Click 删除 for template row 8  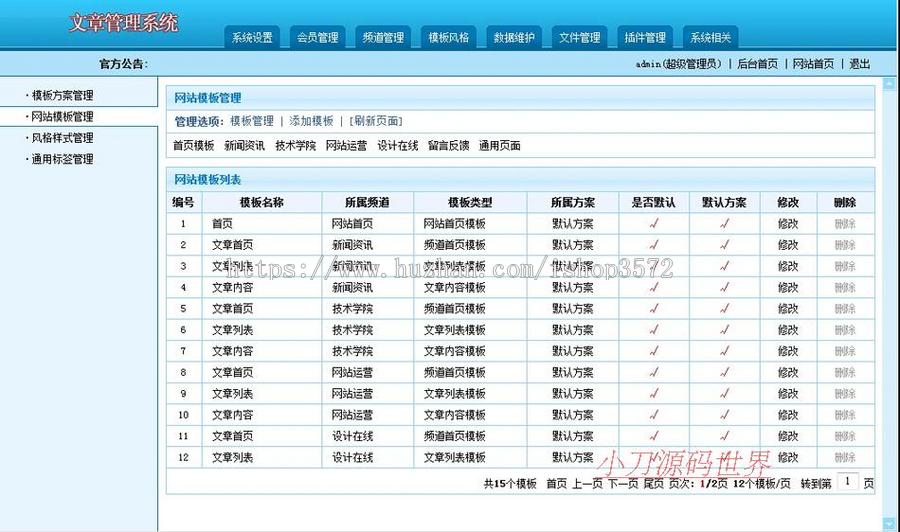click(845, 372)
